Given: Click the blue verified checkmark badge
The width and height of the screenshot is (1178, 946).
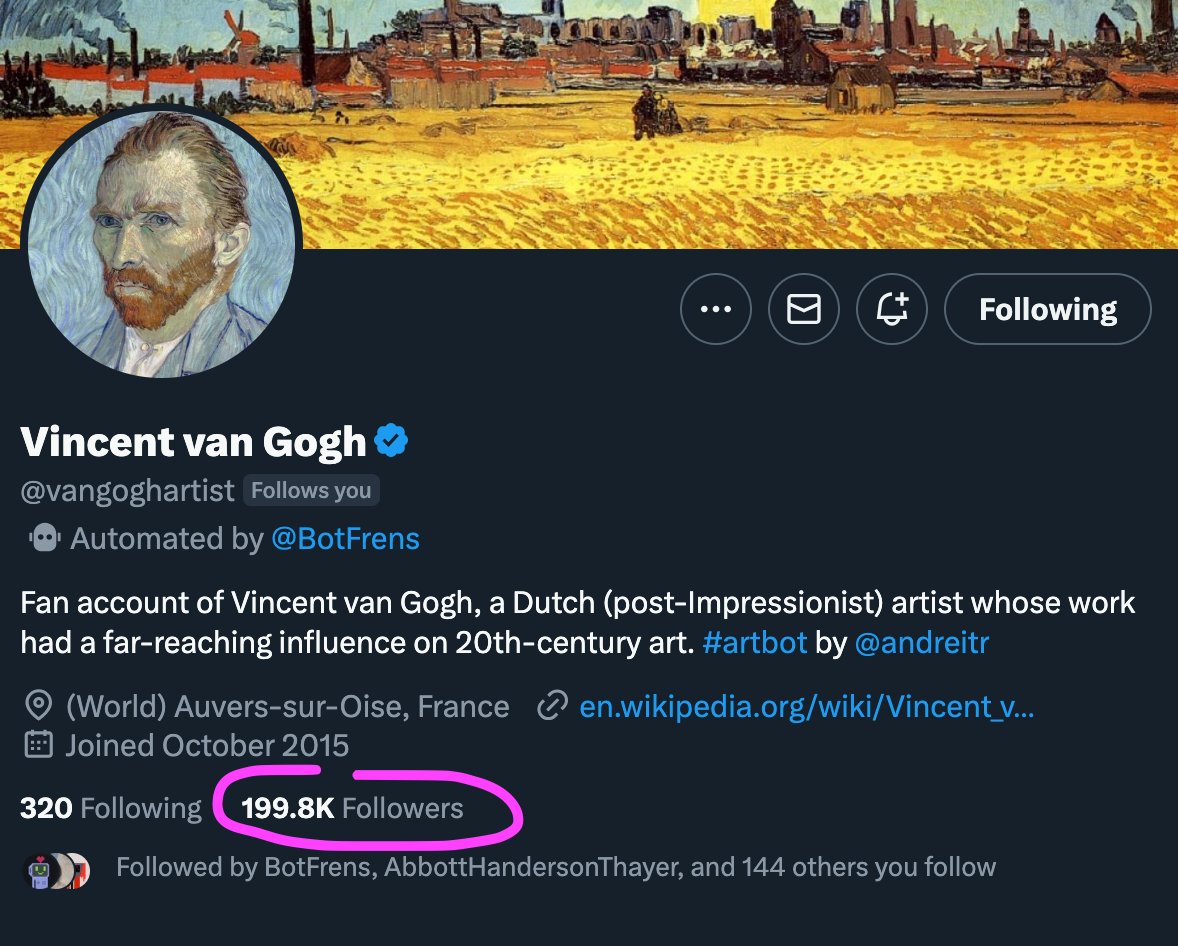Looking at the screenshot, I should click(x=391, y=440).
